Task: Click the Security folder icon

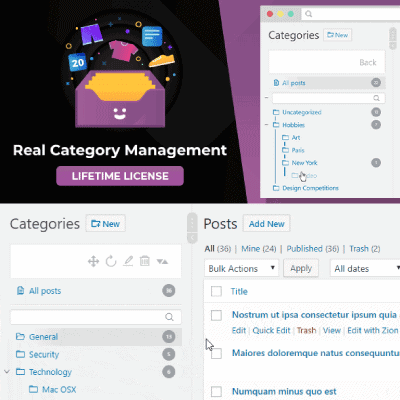Action: pyautogui.click(x=20, y=354)
